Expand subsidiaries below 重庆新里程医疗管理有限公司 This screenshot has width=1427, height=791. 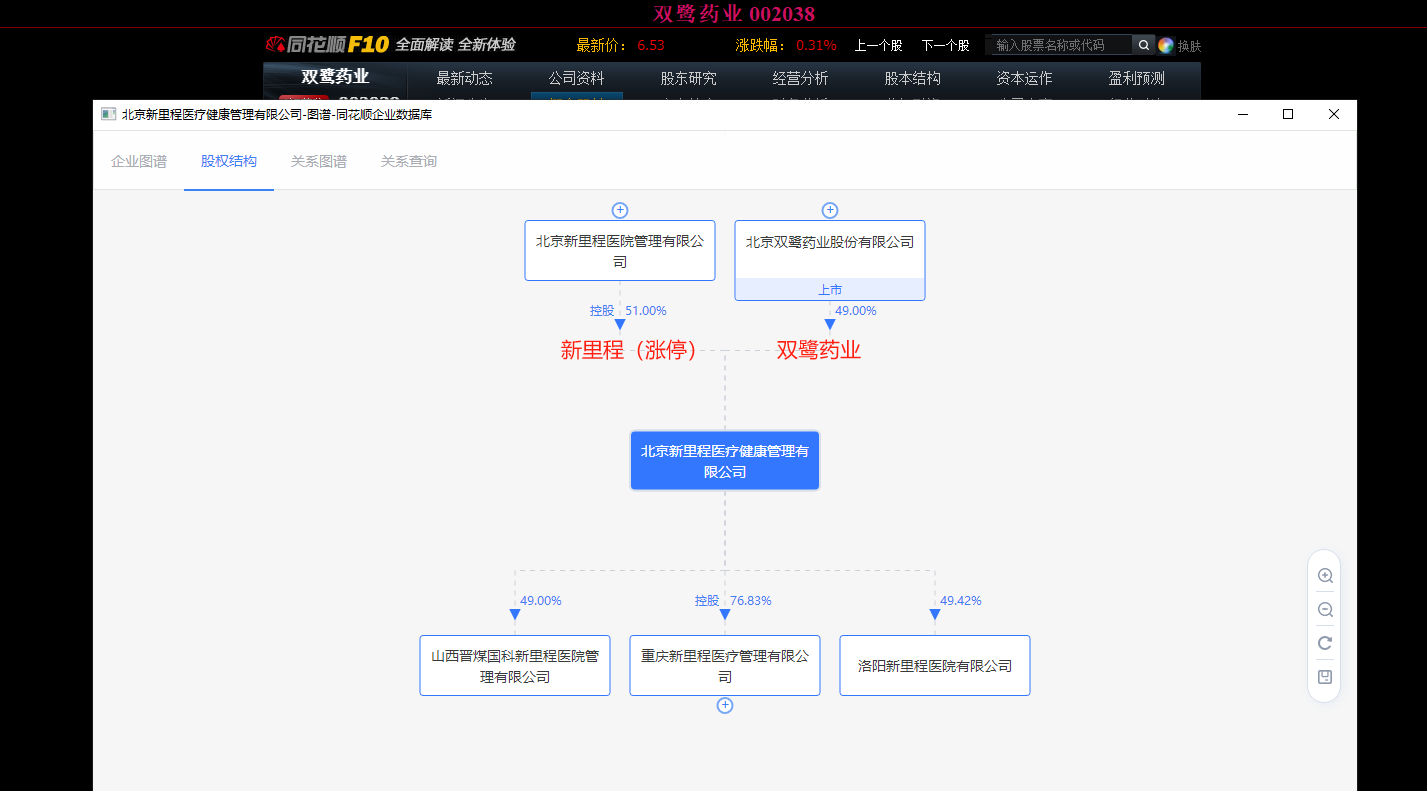pos(725,705)
